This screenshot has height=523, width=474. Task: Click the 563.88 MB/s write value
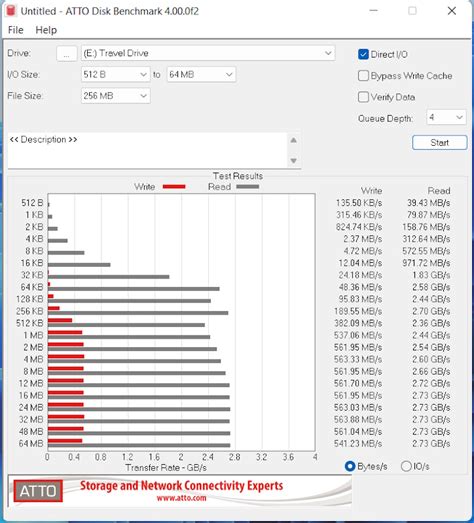[358, 419]
